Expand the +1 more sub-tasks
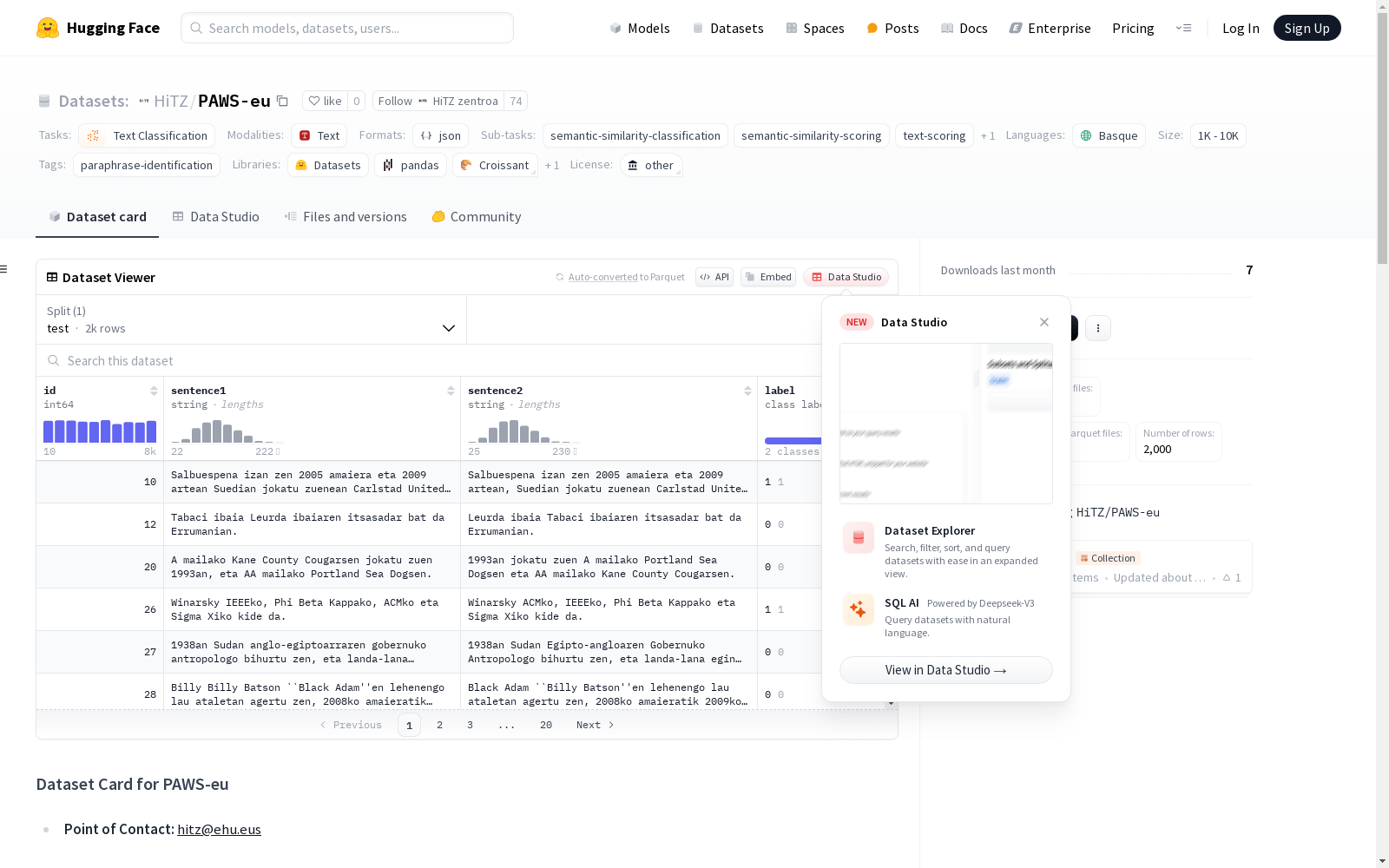The width and height of the screenshot is (1389, 868). 988,136
